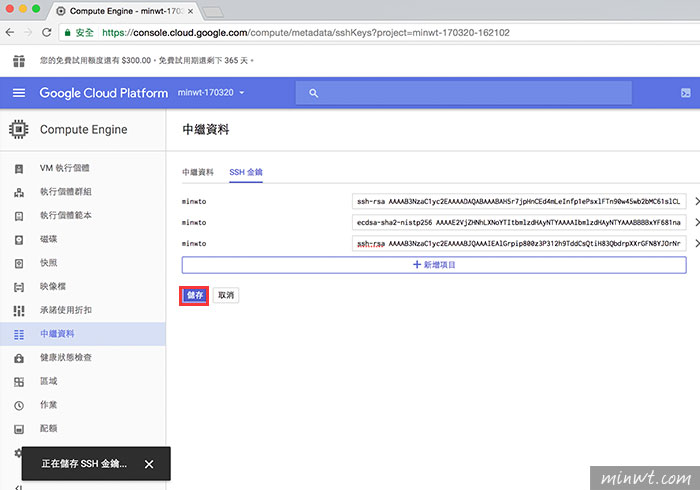
Task: Switch to the 中繼資料 tab
Action: click(198, 172)
